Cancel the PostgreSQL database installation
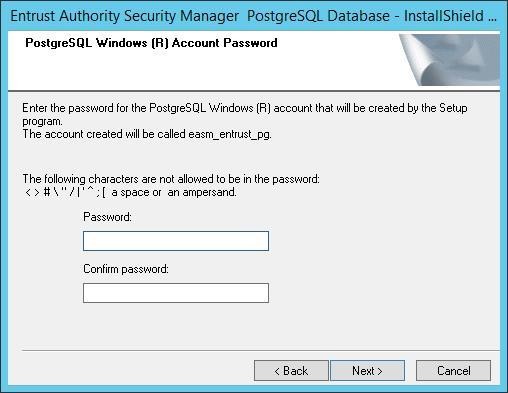This screenshot has height=393, width=508. pyautogui.click(x=453, y=370)
